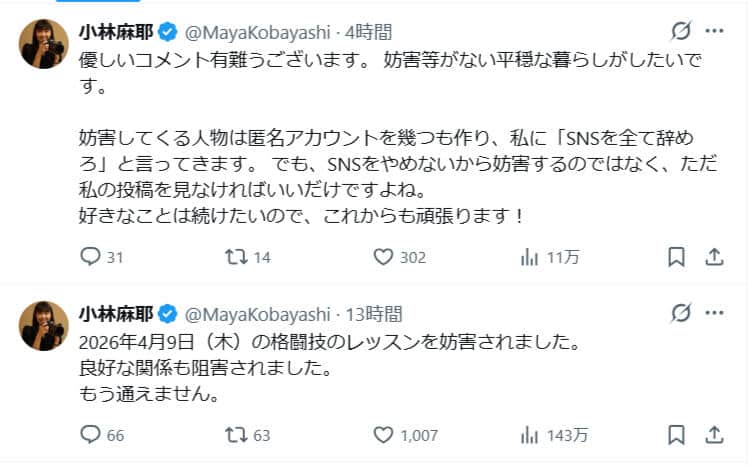Screen dimensions: 748x465
Task: Open the 13時間 timestamp link
Action: [x=376, y=314]
